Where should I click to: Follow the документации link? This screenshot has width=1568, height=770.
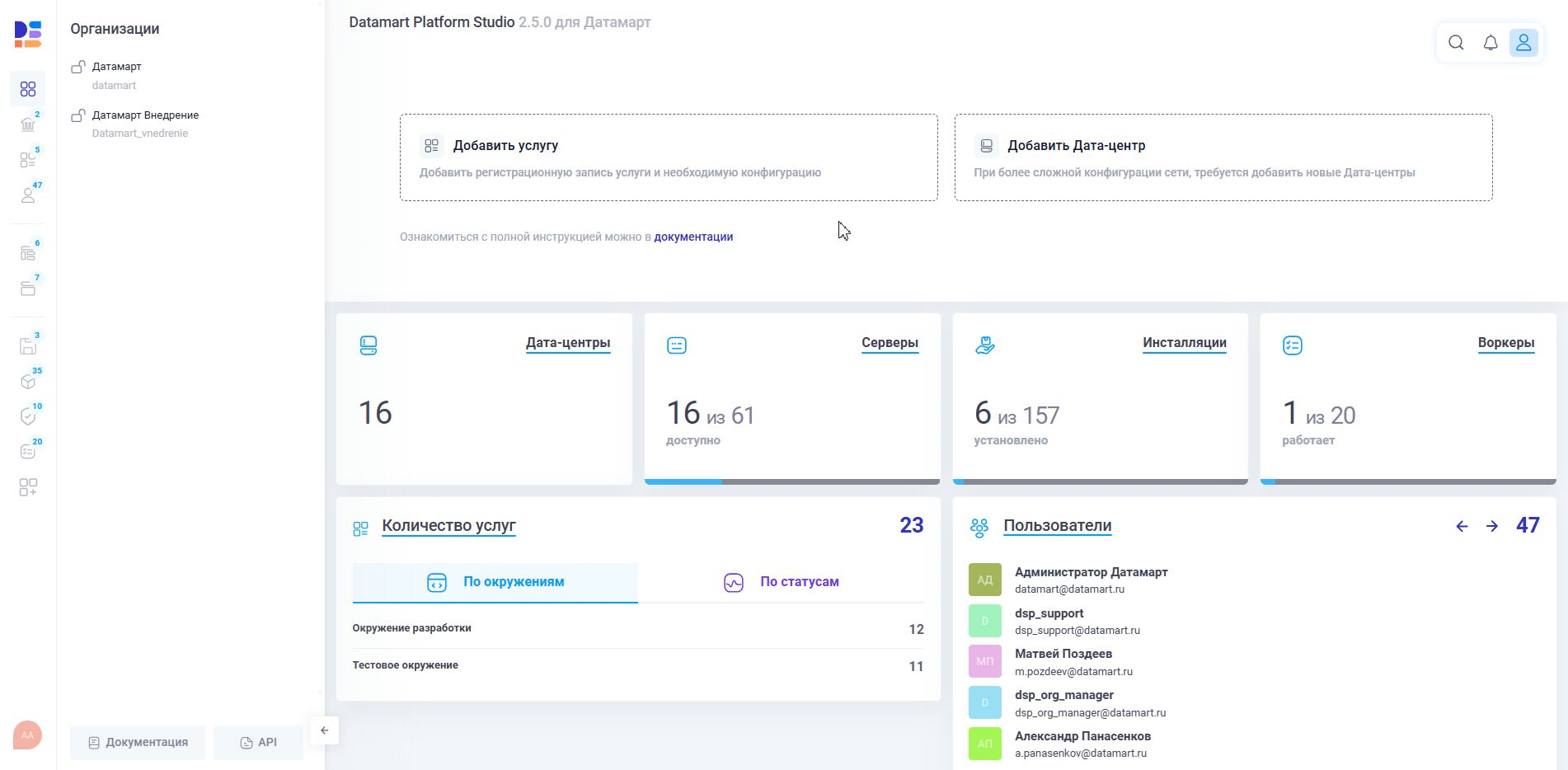(693, 237)
